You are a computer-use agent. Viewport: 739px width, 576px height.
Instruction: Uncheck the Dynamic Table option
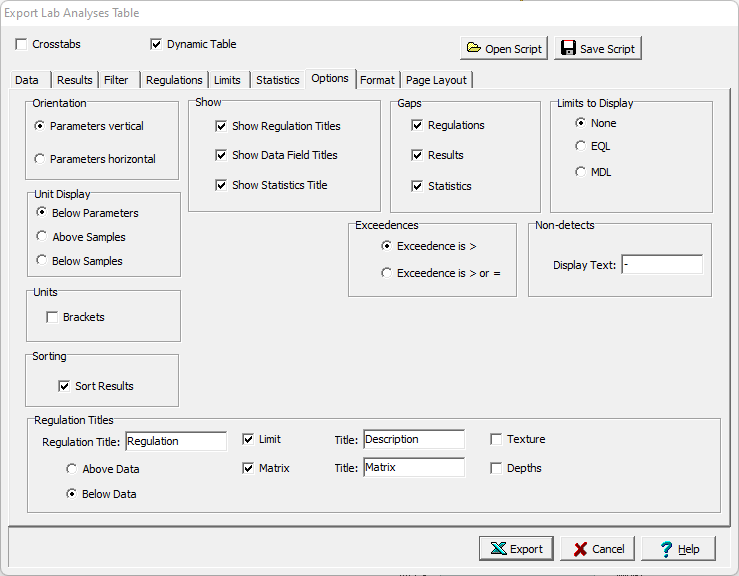click(156, 44)
